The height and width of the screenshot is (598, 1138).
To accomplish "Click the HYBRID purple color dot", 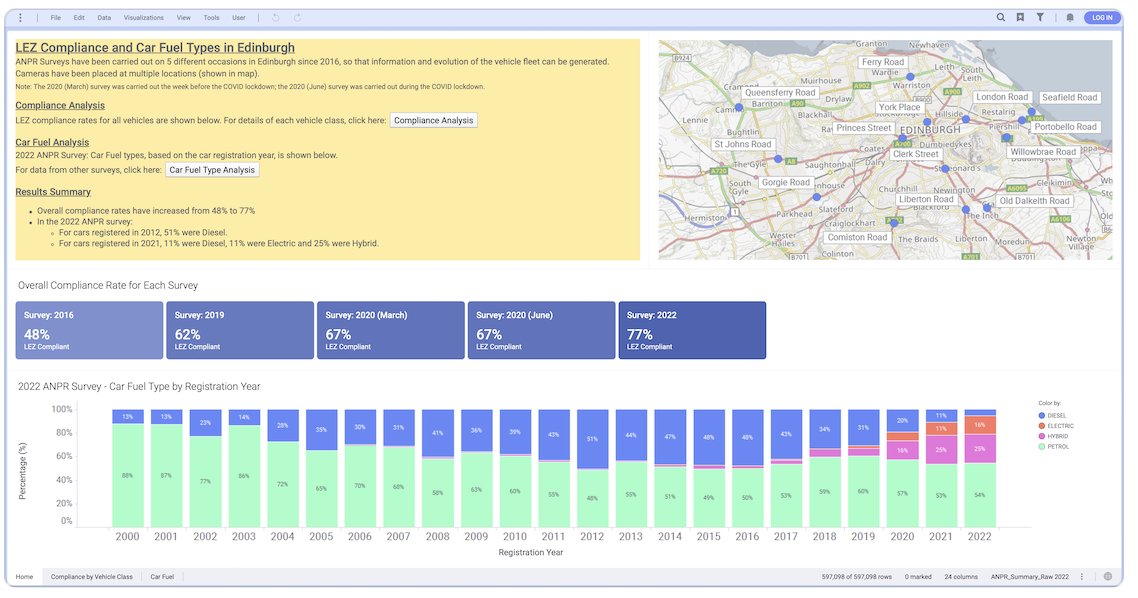I will 1041,436.
